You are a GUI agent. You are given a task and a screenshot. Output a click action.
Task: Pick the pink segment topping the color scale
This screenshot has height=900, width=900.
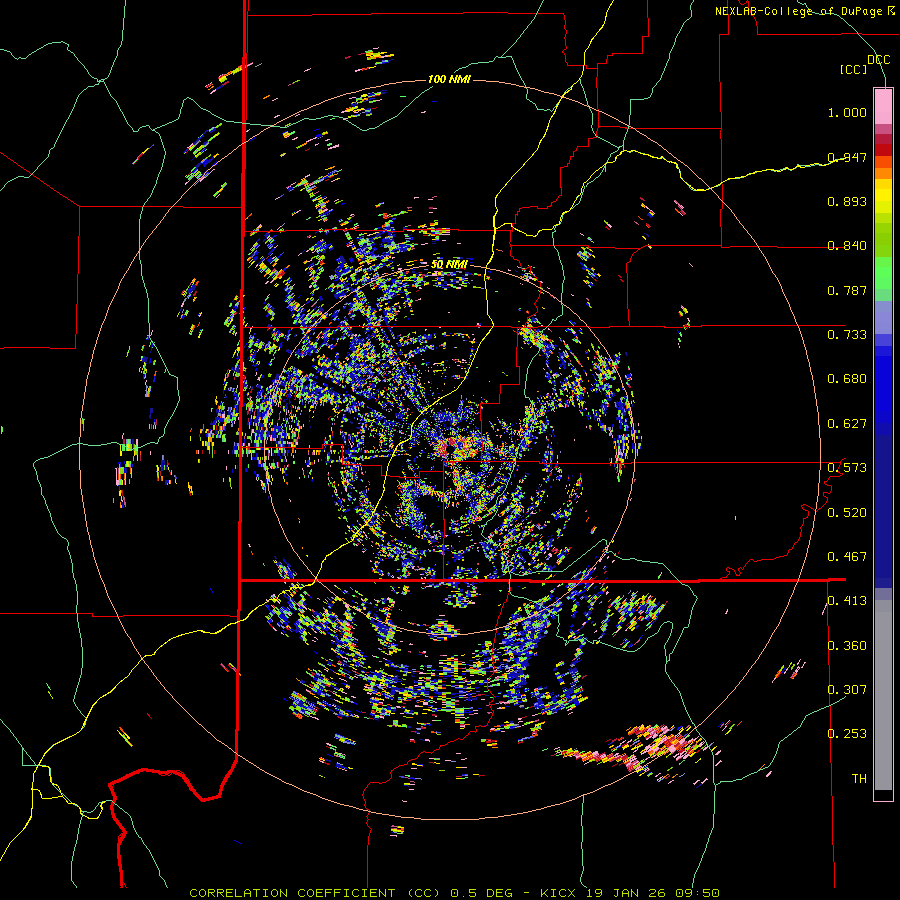coord(883,106)
